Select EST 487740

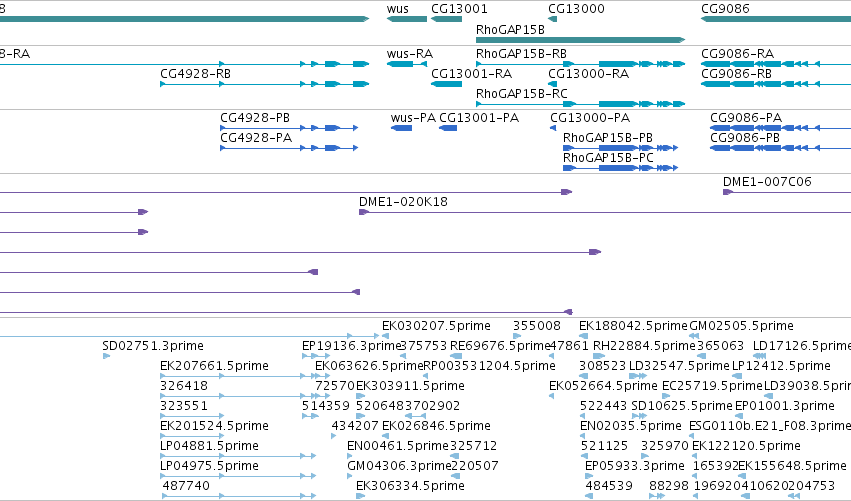click(x=186, y=486)
